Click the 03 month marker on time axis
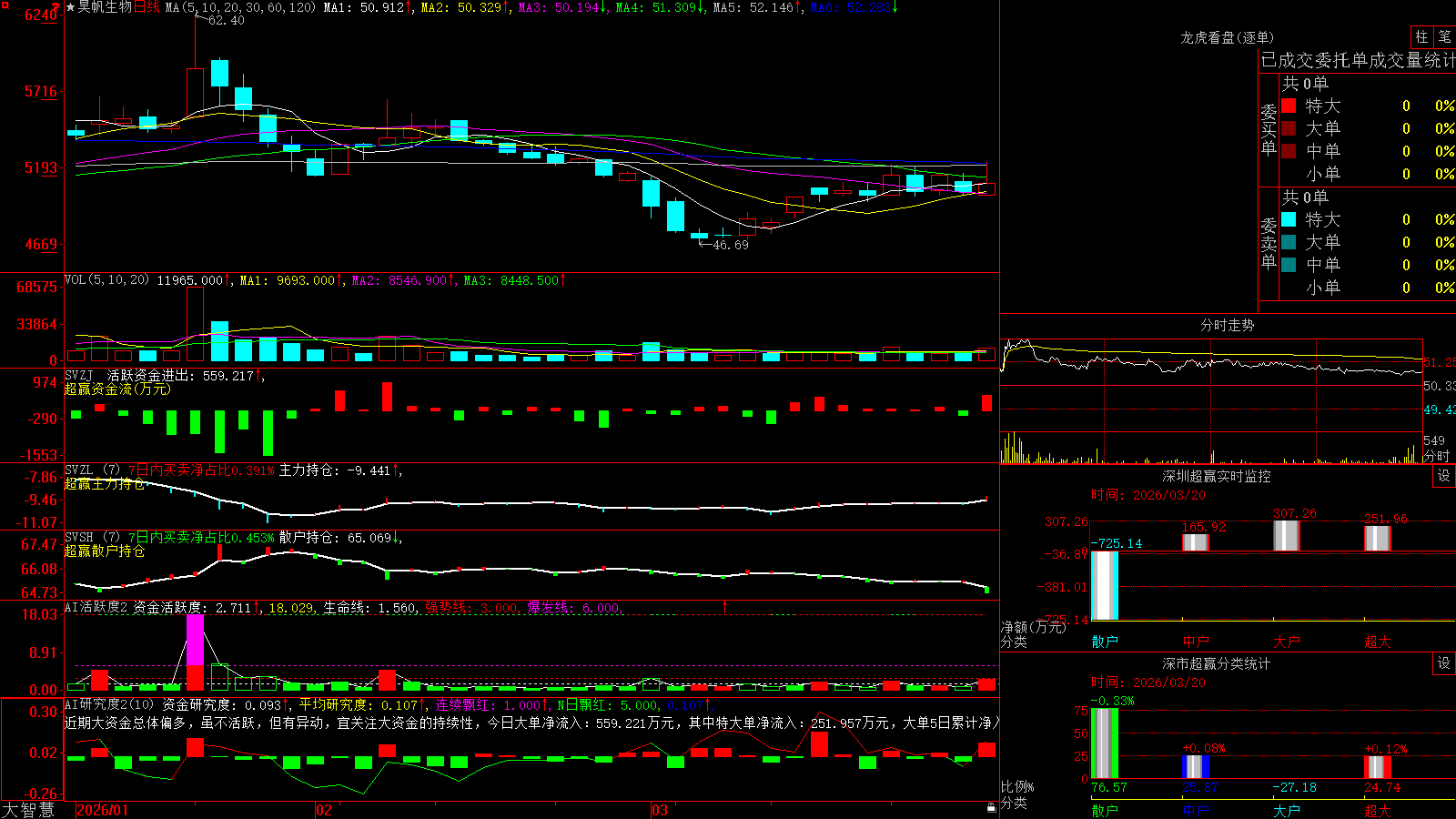1456x819 pixels. click(x=660, y=810)
